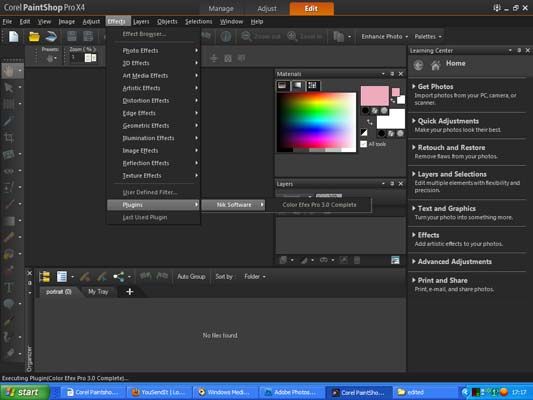Open Distortion Effects submenu

154,101
